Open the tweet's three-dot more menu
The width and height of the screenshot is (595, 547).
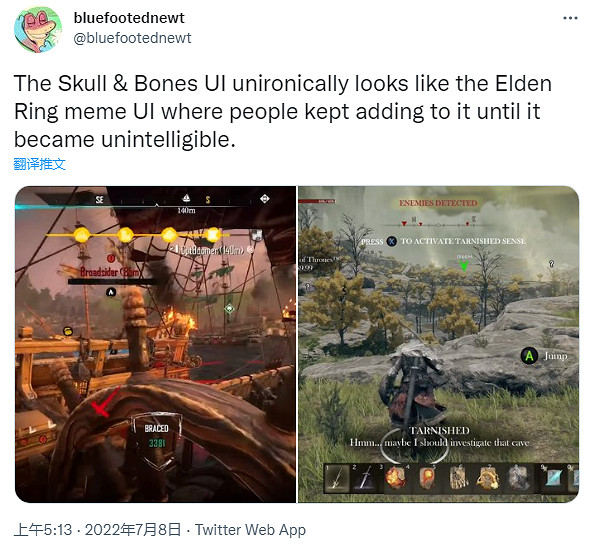click(x=570, y=18)
